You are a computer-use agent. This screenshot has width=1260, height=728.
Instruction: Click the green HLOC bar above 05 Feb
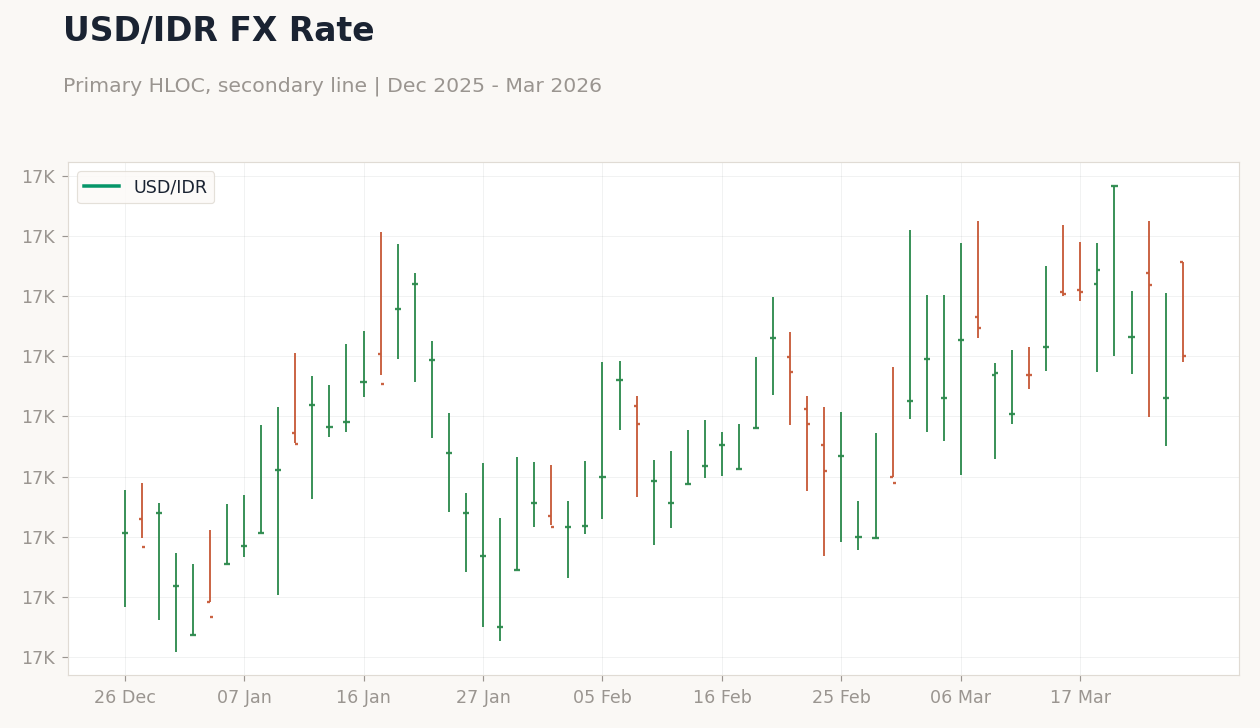click(x=602, y=440)
